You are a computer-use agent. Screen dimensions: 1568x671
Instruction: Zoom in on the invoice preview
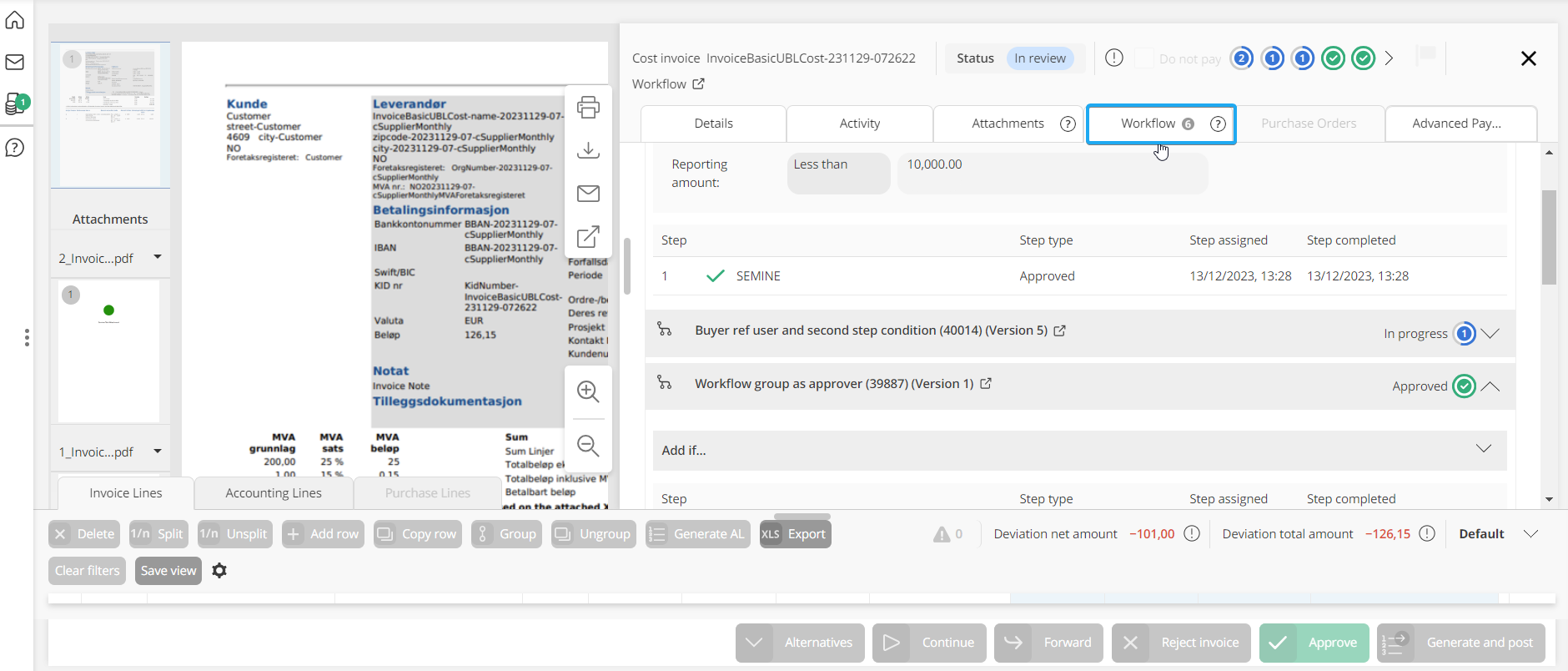(588, 391)
